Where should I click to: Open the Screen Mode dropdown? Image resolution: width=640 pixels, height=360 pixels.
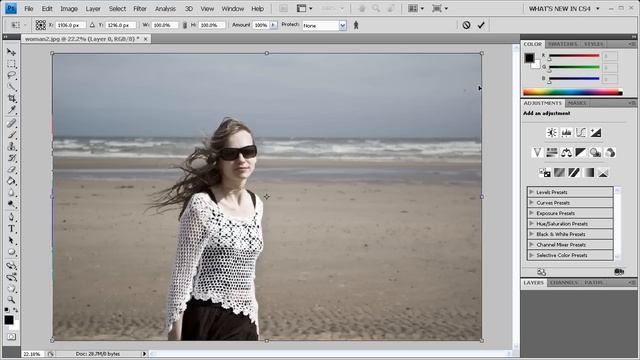pyautogui.click(x=440, y=9)
